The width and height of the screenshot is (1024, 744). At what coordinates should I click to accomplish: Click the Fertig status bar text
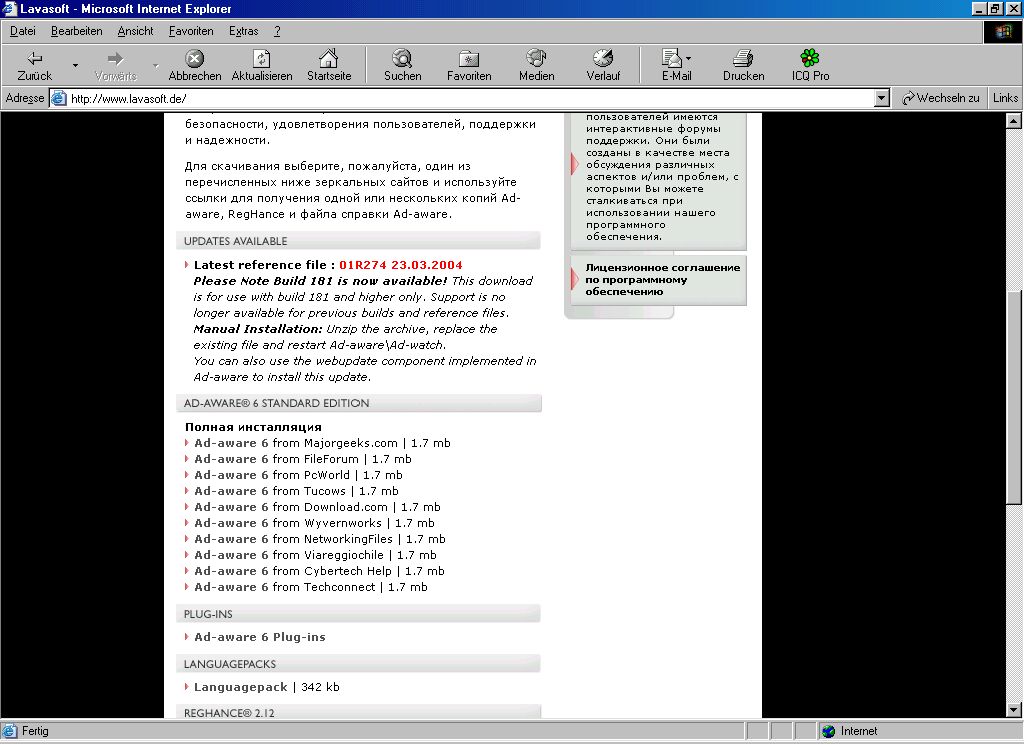(x=35, y=731)
